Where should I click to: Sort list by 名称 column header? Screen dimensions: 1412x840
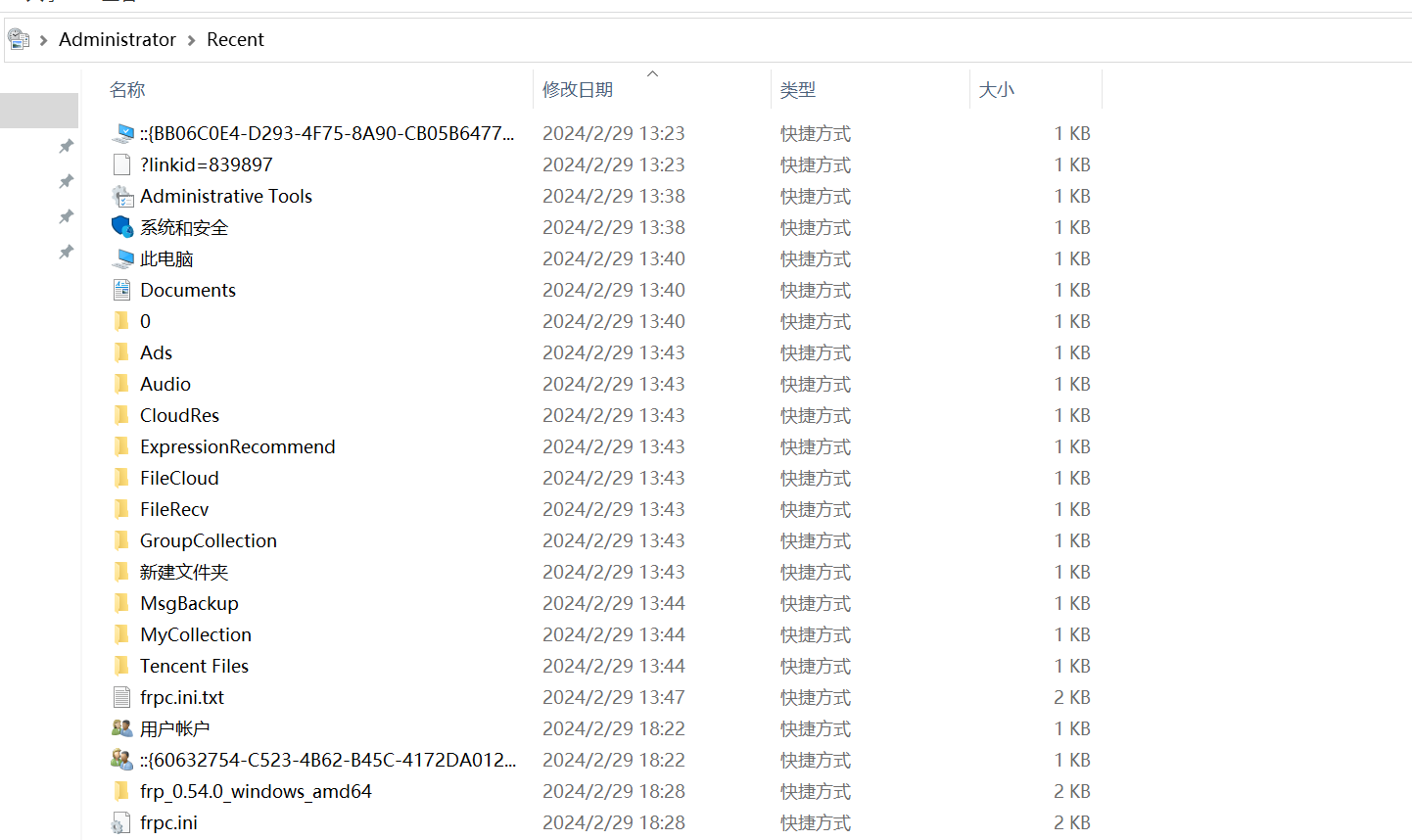127,90
